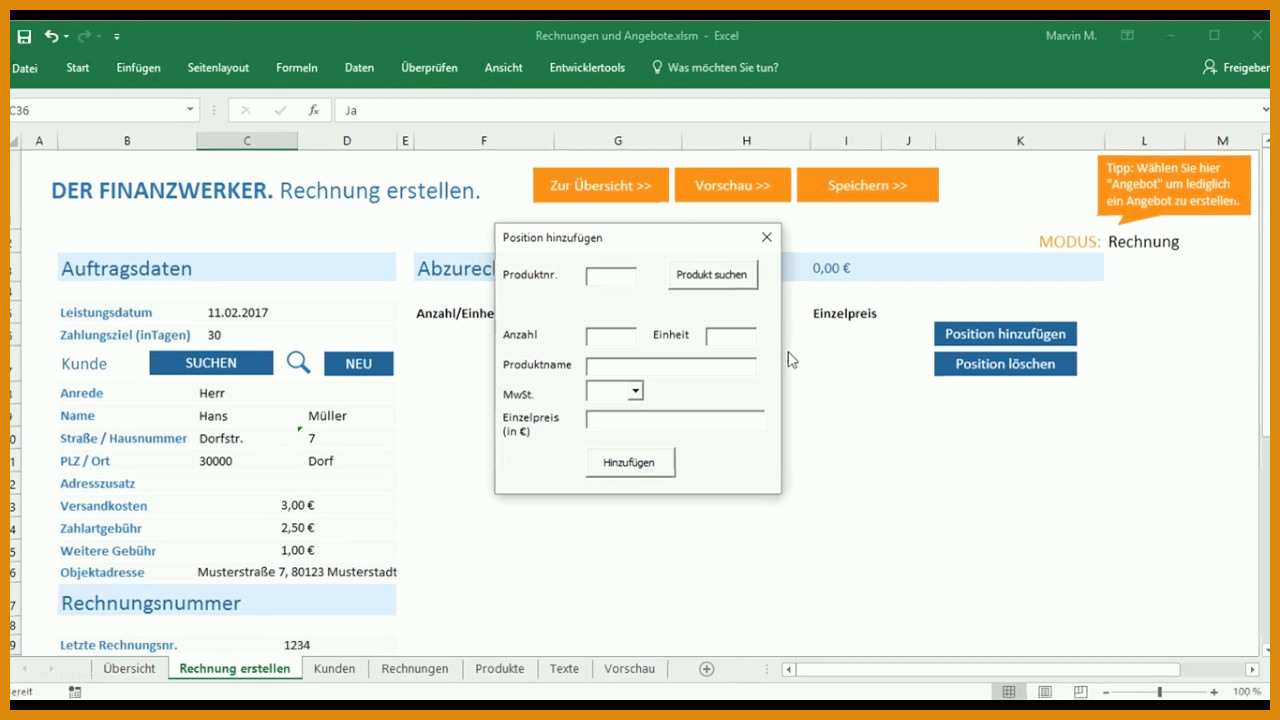Viewport: 1280px width, 720px height.
Task: Open the Seitenlayout ribbon tab
Action: 218,68
